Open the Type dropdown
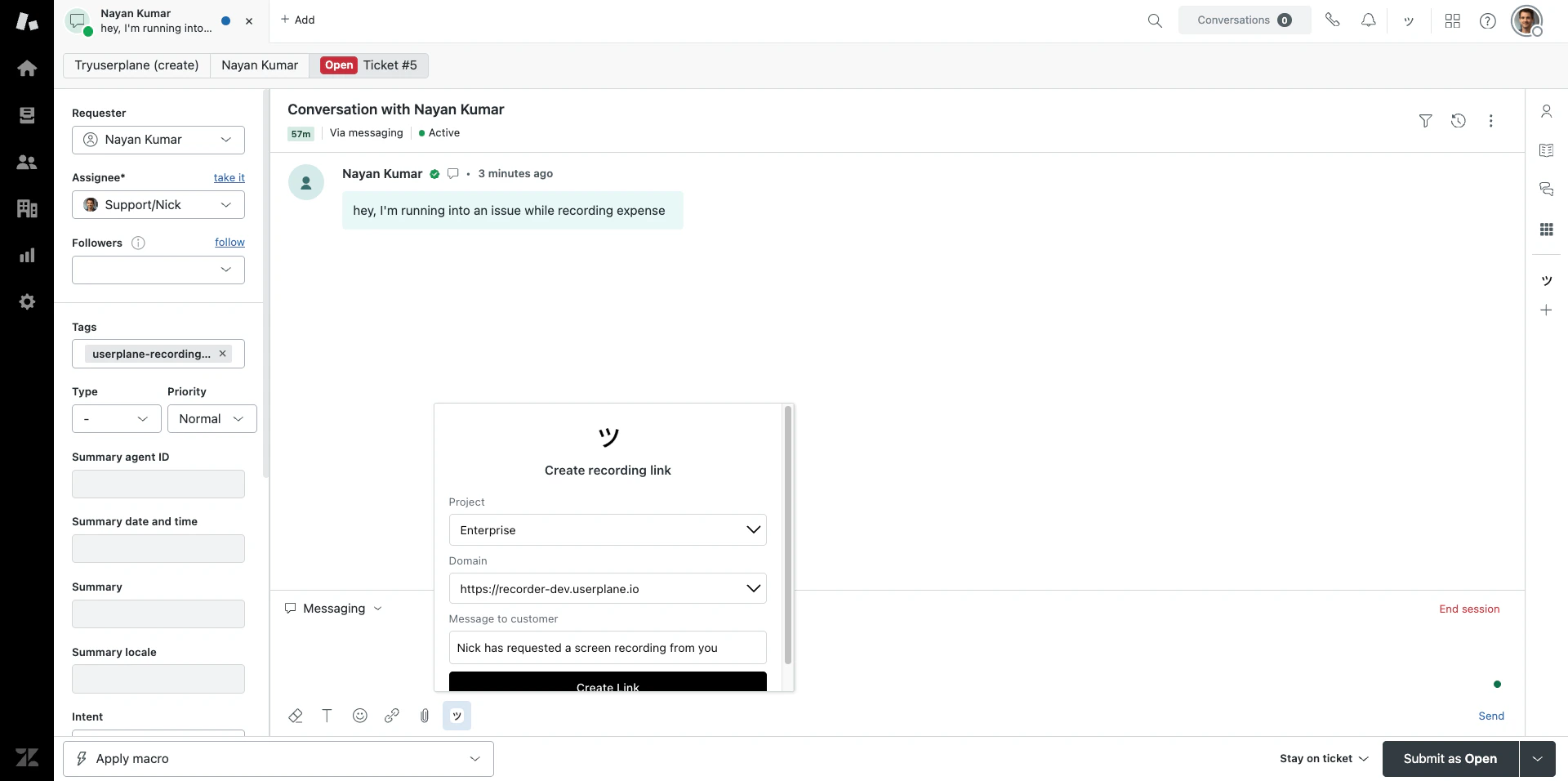 [x=116, y=419]
